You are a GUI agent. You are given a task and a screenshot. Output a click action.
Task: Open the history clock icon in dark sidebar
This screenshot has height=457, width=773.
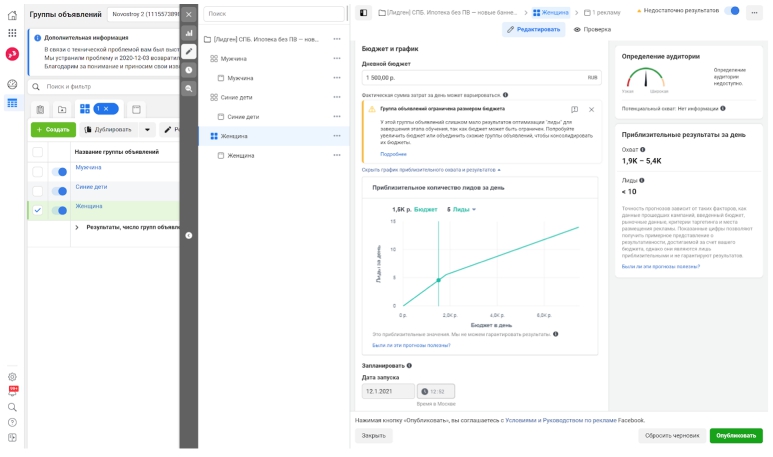[189, 70]
